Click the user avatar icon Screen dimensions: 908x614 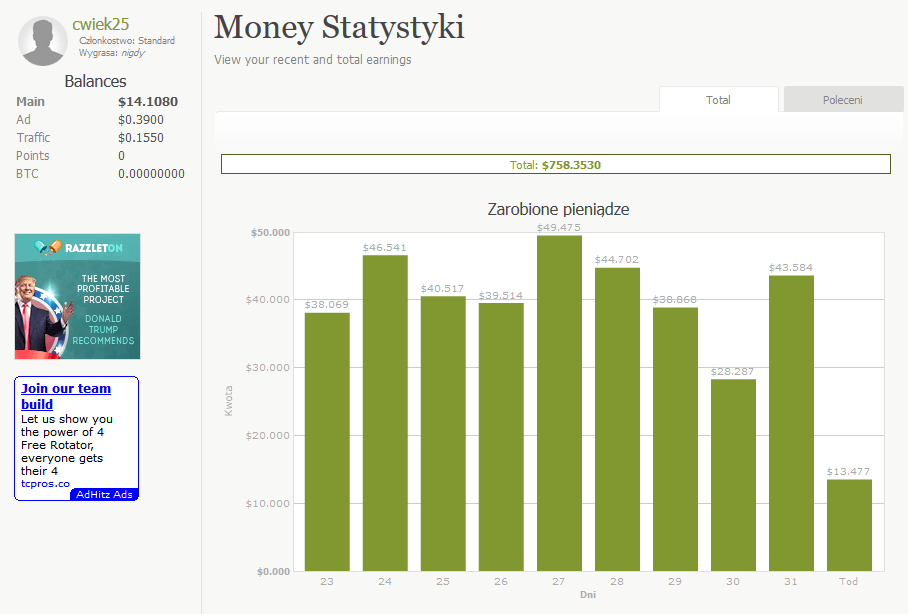click(x=43, y=41)
